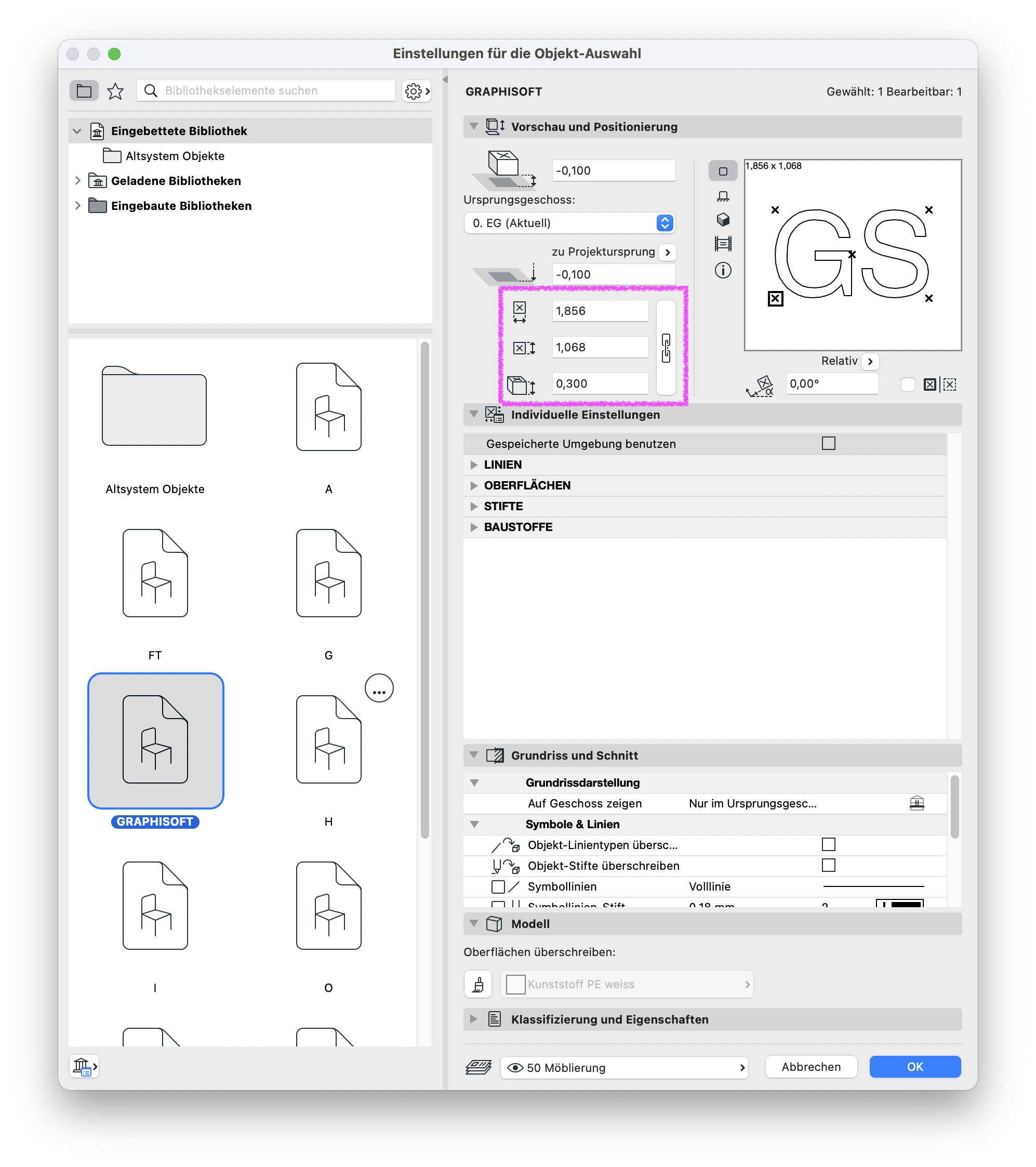Image resolution: width=1036 pixels, height=1167 pixels.
Task: Click the Abbrechen button
Action: pyautogui.click(x=811, y=1067)
